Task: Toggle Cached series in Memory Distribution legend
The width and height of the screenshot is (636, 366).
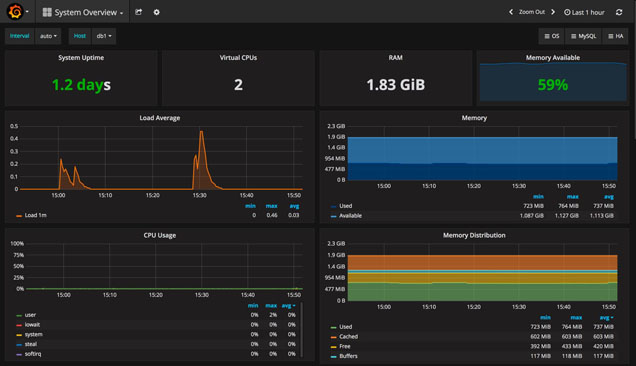Action: 348,337
